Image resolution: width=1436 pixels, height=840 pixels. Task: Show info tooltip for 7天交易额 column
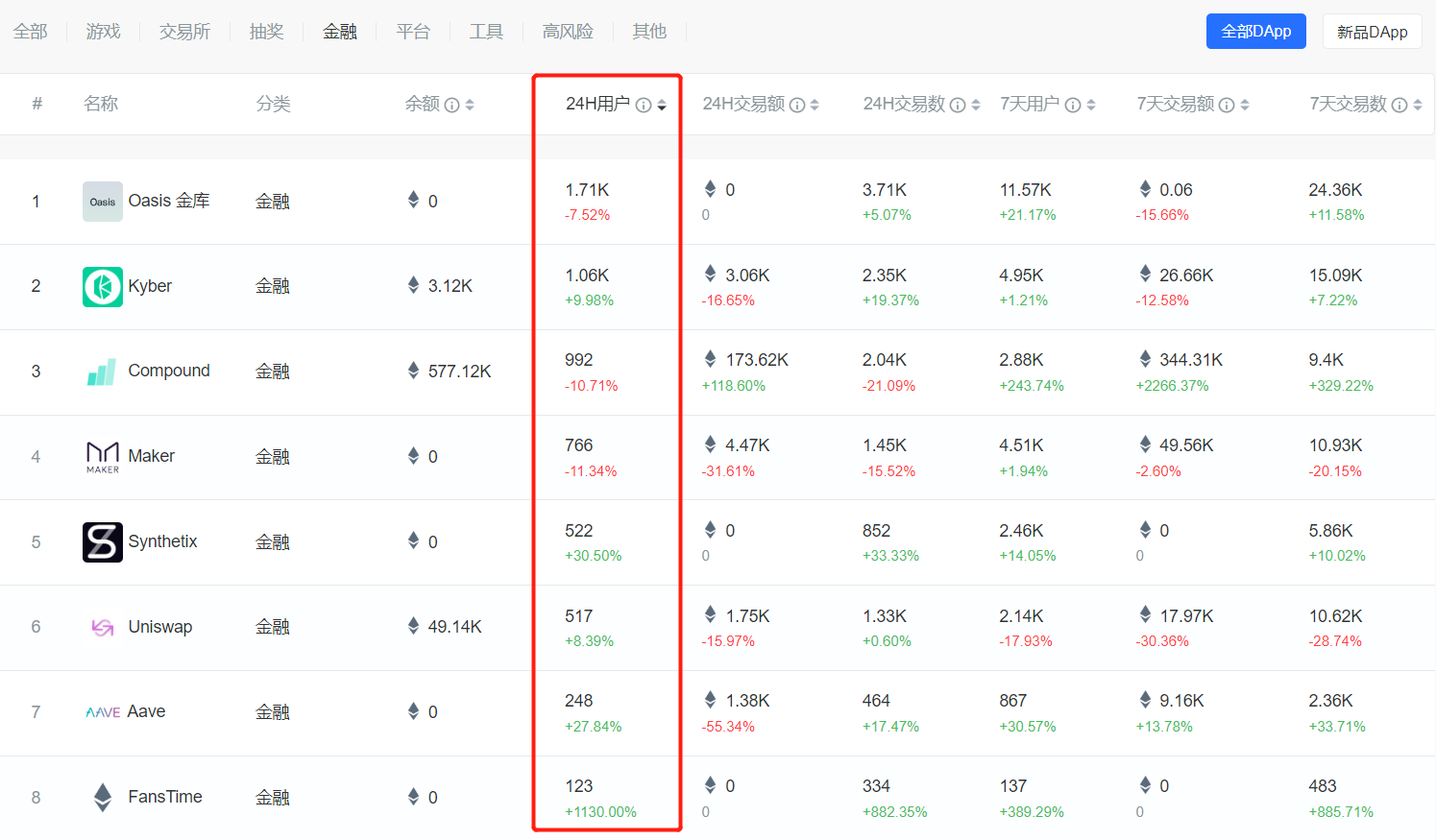click(x=1227, y=105)
